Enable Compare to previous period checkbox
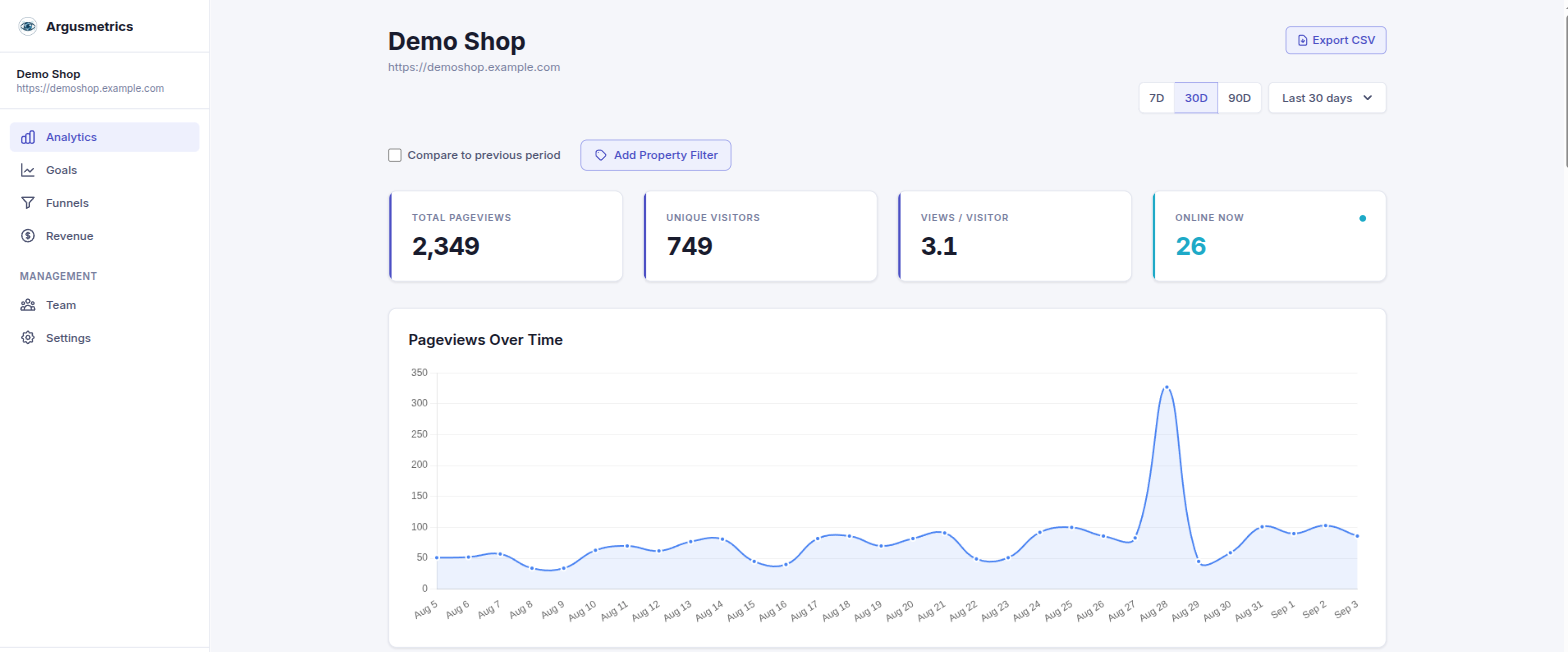This screenshot has height=652, width=1568. tap(395, 155)
